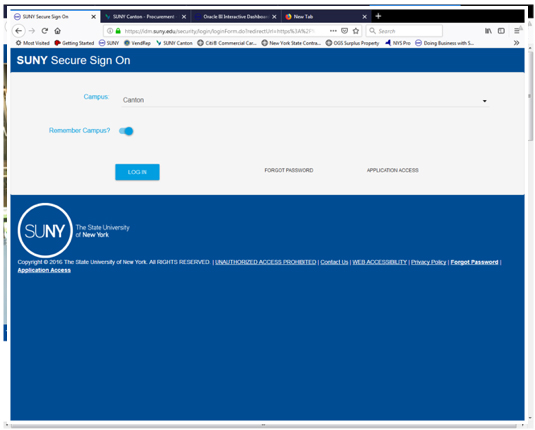Open the Citi Commercial Card bookmark
The height and width of the screenshot is (430, 535).
pyautogui.click(x=227, y=43)
